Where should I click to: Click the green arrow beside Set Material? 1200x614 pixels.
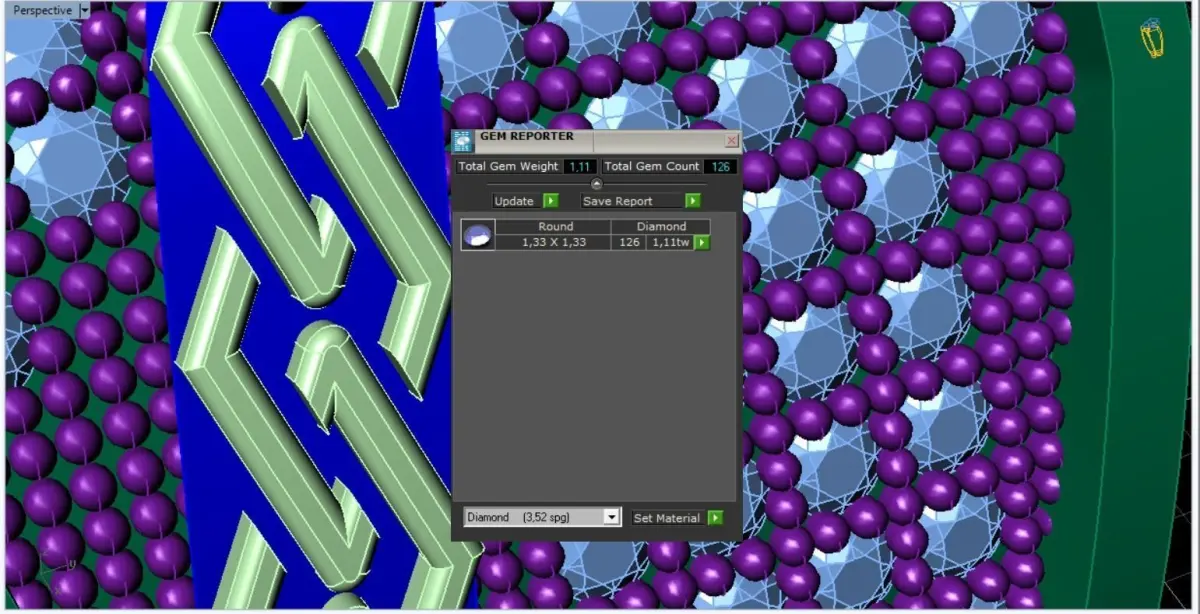coord(715,518)
